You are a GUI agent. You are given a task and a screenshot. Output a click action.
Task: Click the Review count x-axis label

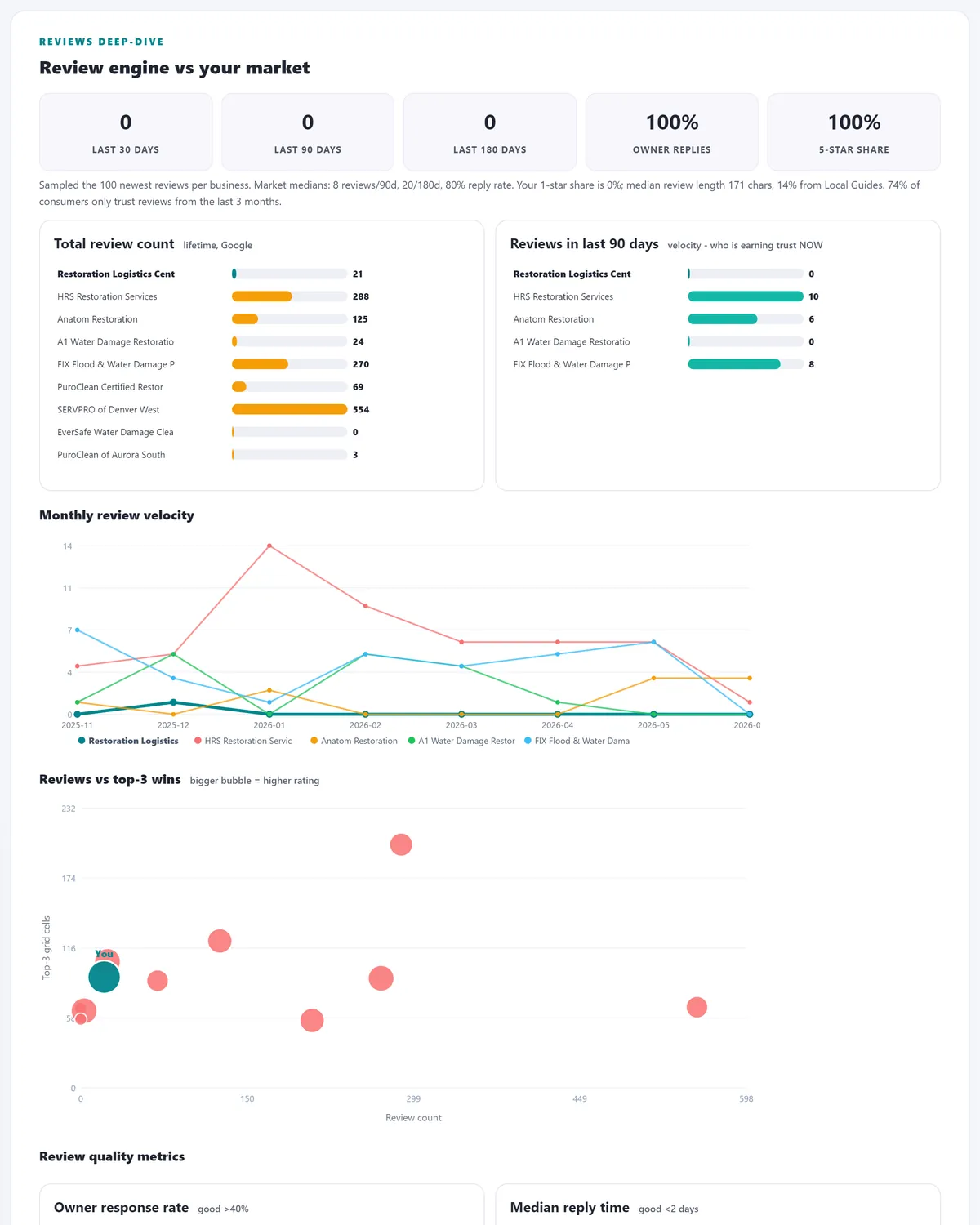click(x=413, y=1118)
